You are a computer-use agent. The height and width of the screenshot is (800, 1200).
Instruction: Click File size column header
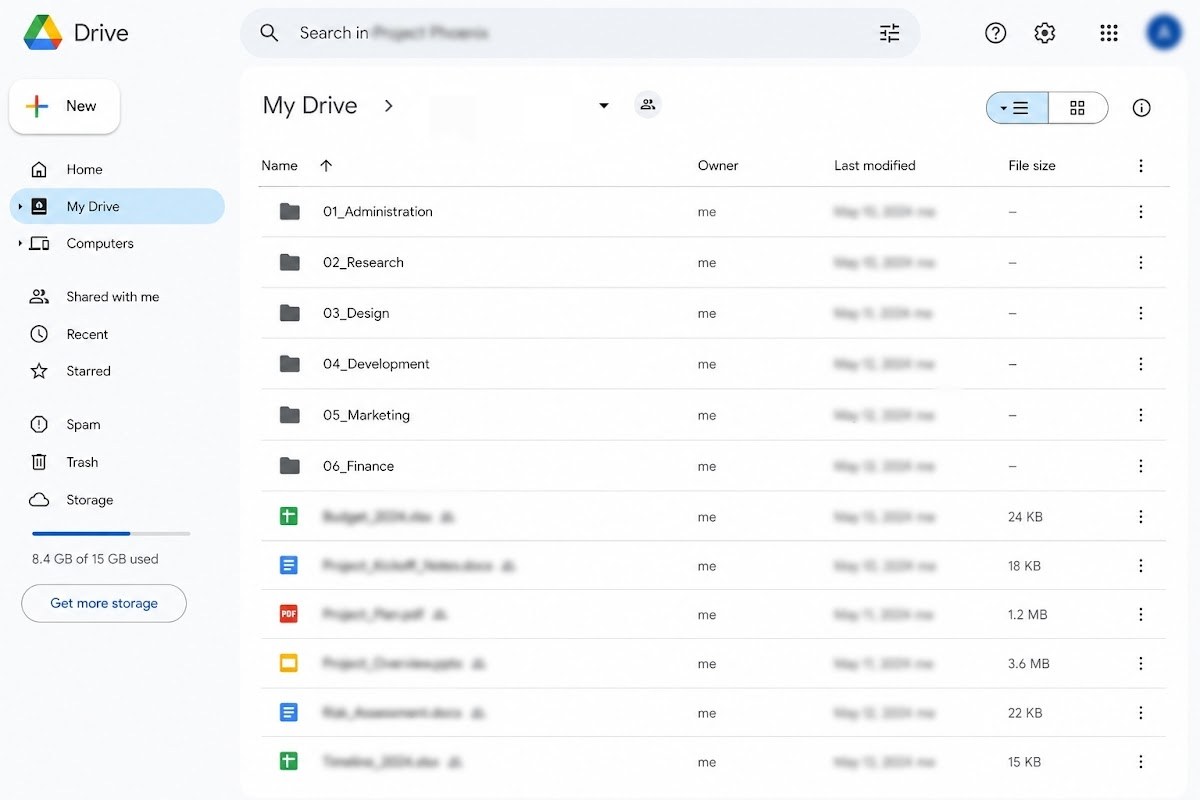point(1032,166)
